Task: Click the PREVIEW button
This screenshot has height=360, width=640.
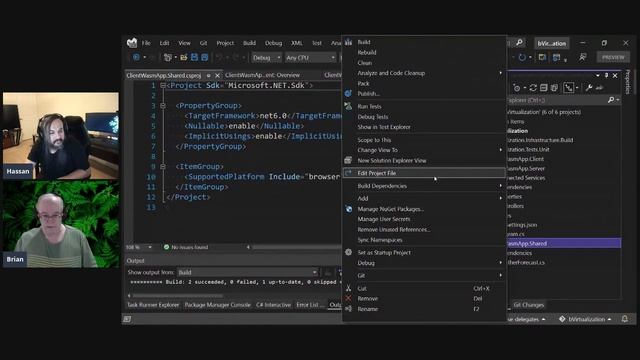Action: click(613, 57)
